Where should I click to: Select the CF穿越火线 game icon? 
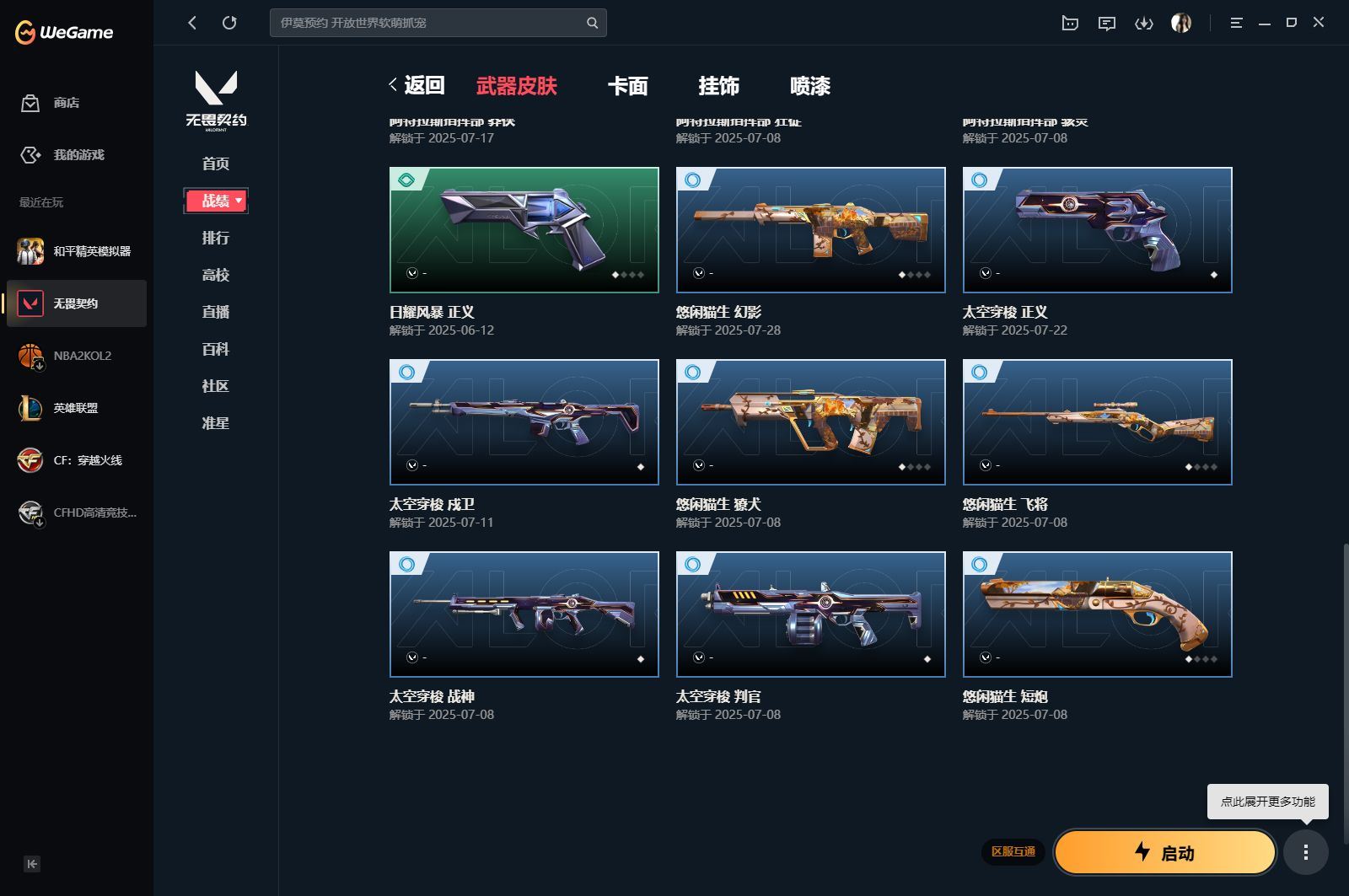[30, 460]
